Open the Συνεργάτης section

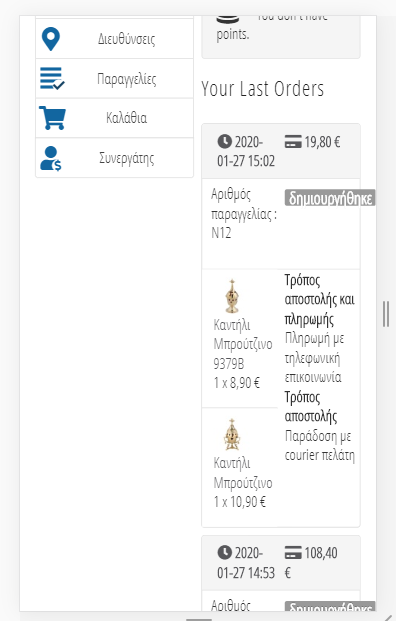(114, 158)
